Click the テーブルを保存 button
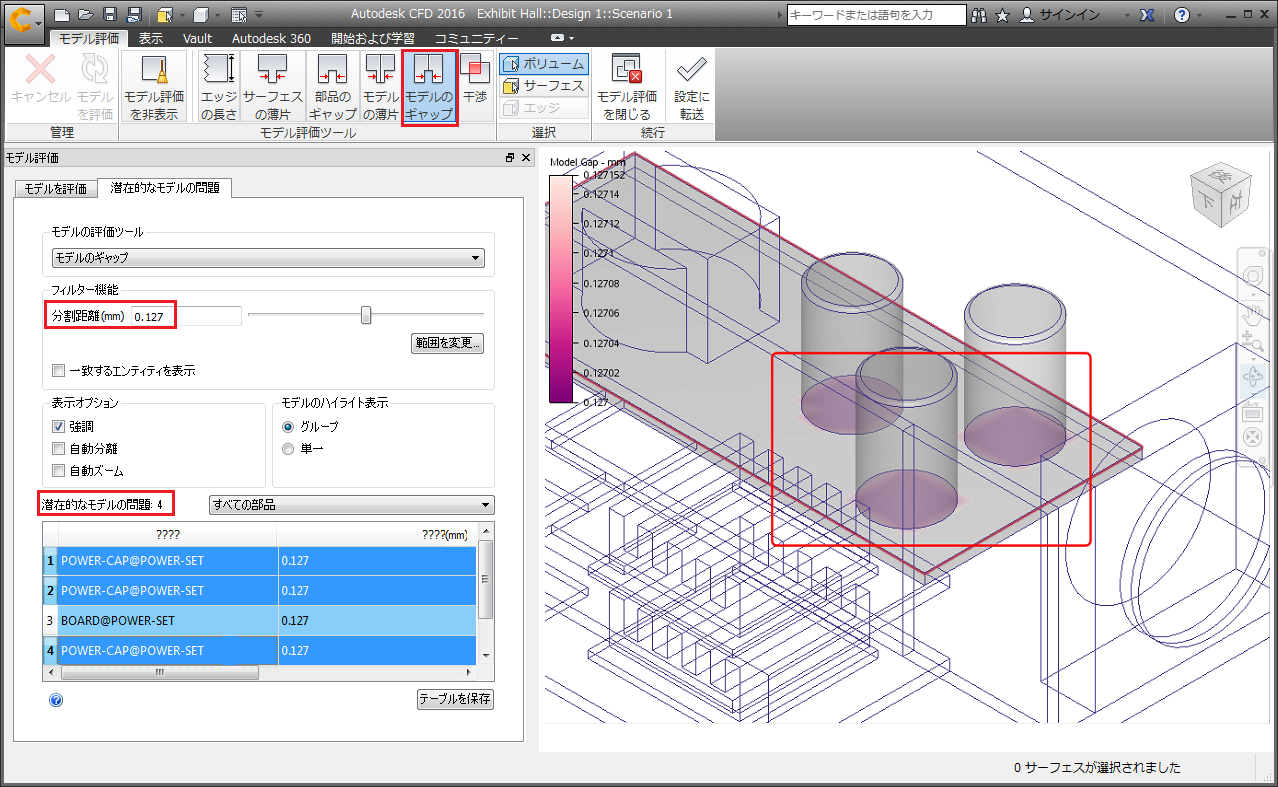This screenshot has height=787, width=1278. tap(456, 699)
